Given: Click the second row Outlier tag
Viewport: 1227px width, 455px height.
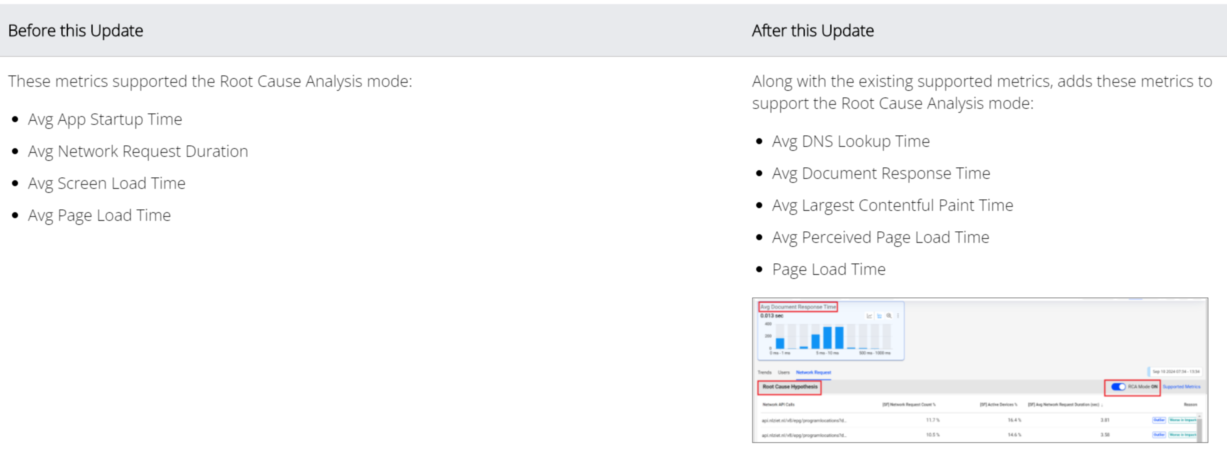Looking at the screenshot, I should pyautogui.click(x=1159, y=435).
